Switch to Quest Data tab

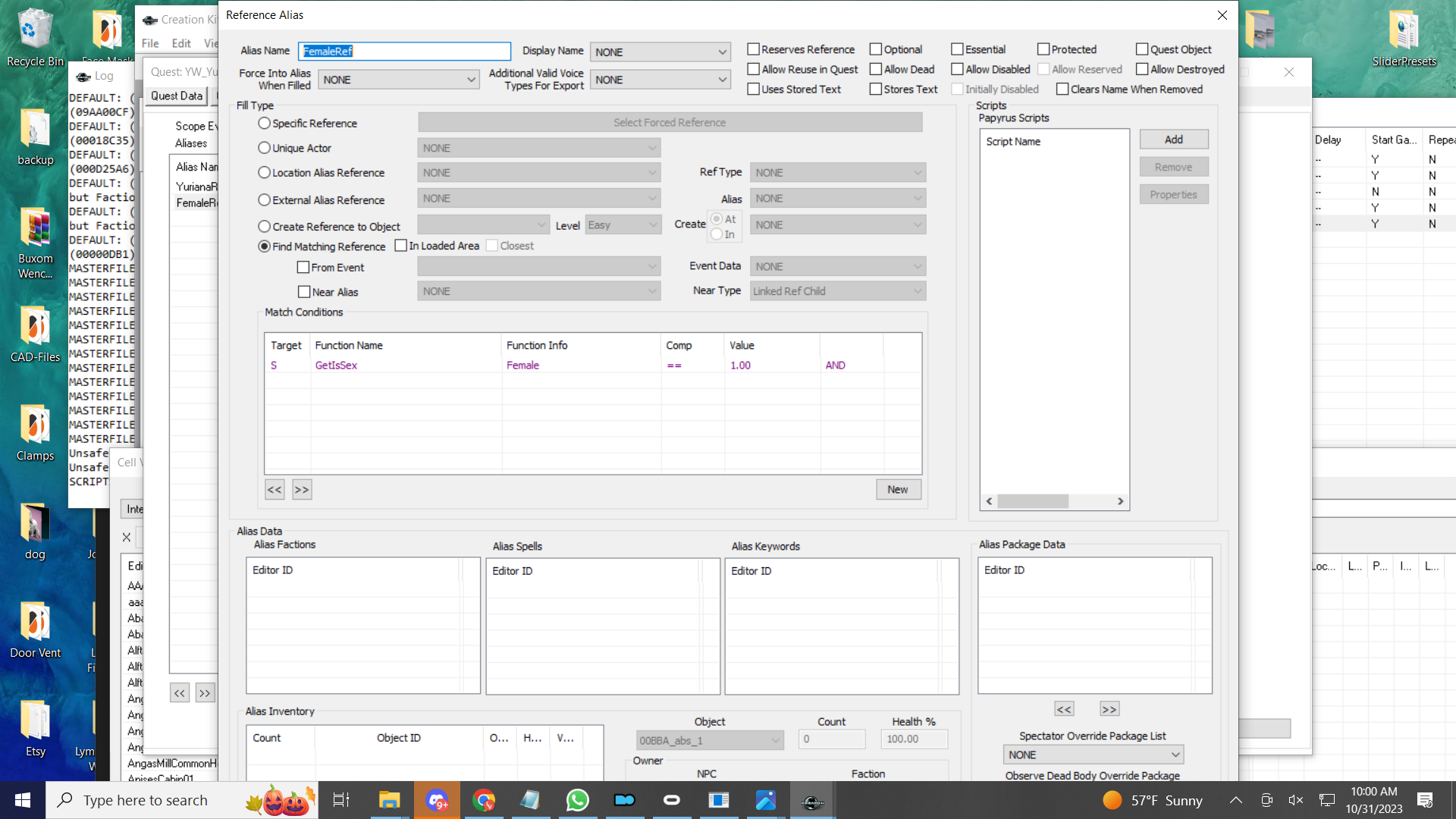177,96
